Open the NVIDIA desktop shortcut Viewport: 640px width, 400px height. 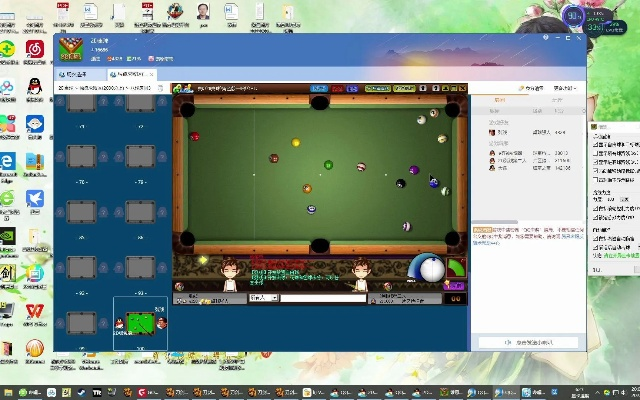8,237
